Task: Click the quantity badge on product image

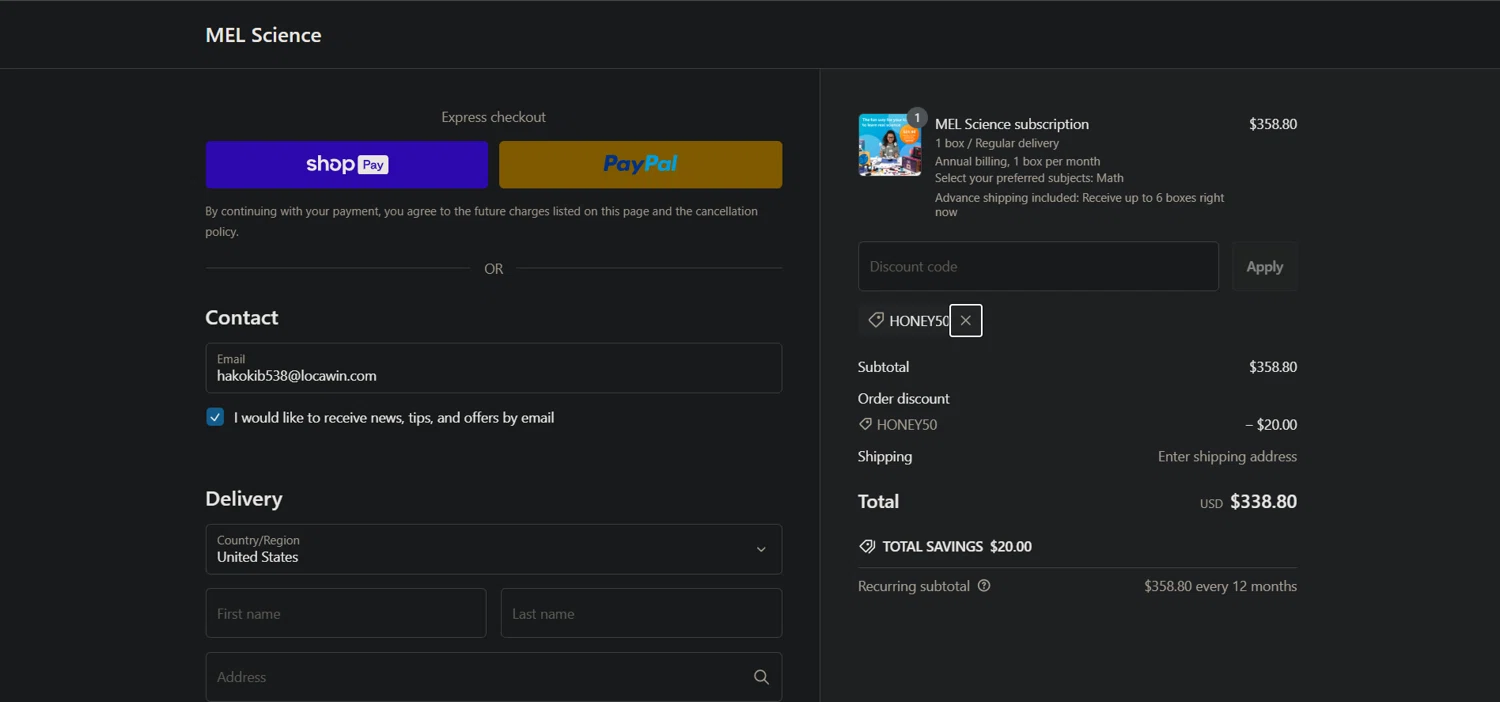Action: pos(916,118)
